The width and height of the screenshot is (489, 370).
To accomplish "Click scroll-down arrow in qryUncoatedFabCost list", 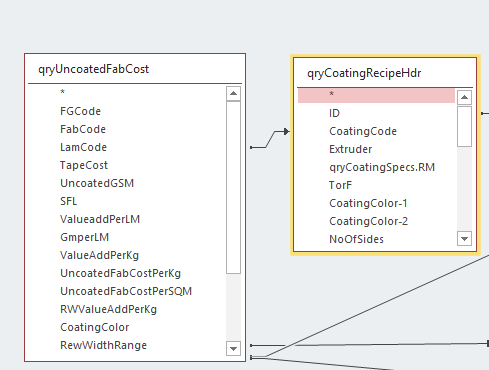I will click(233, 349).
